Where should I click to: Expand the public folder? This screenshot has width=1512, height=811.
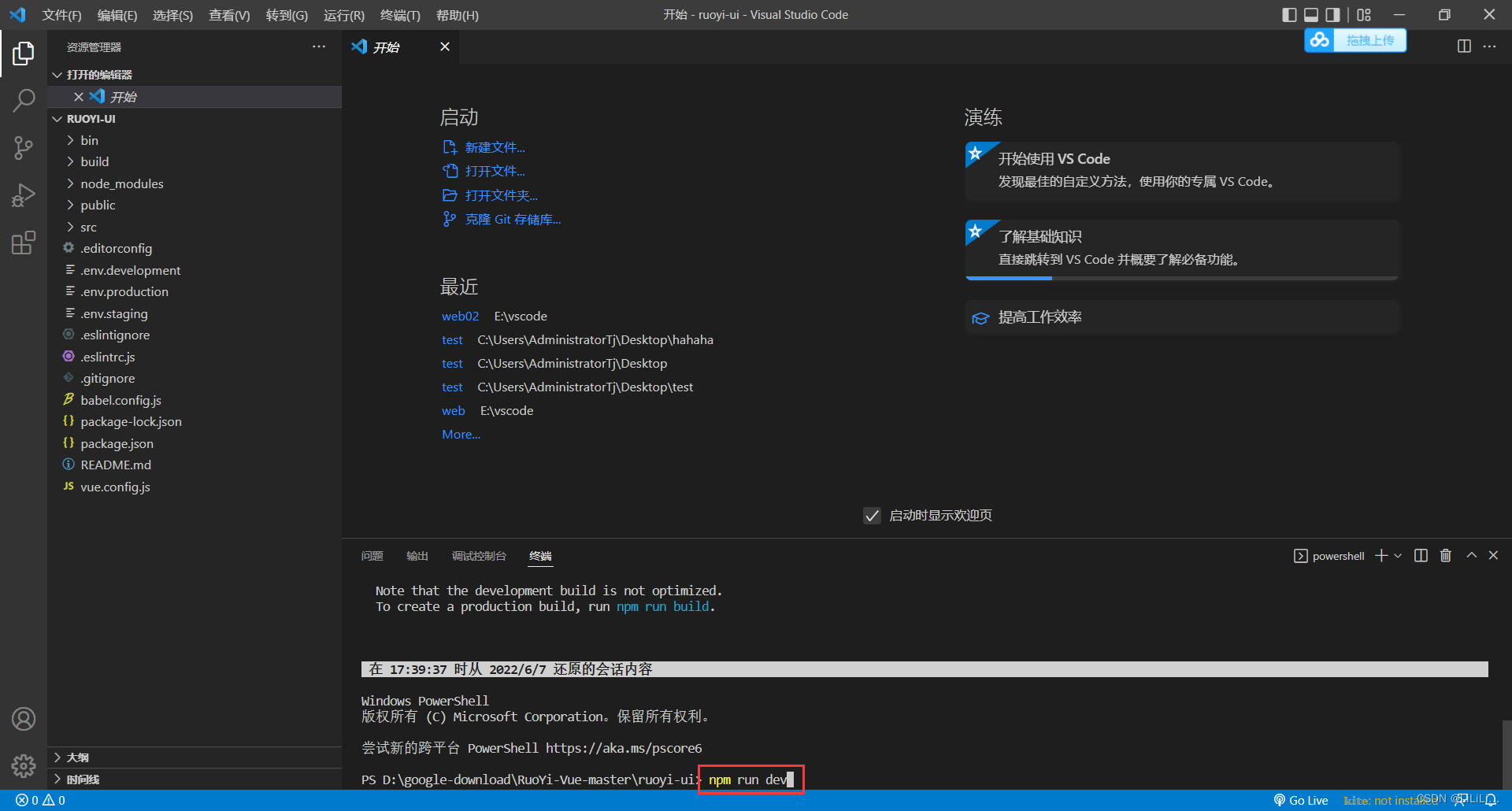tap(195, 205)
